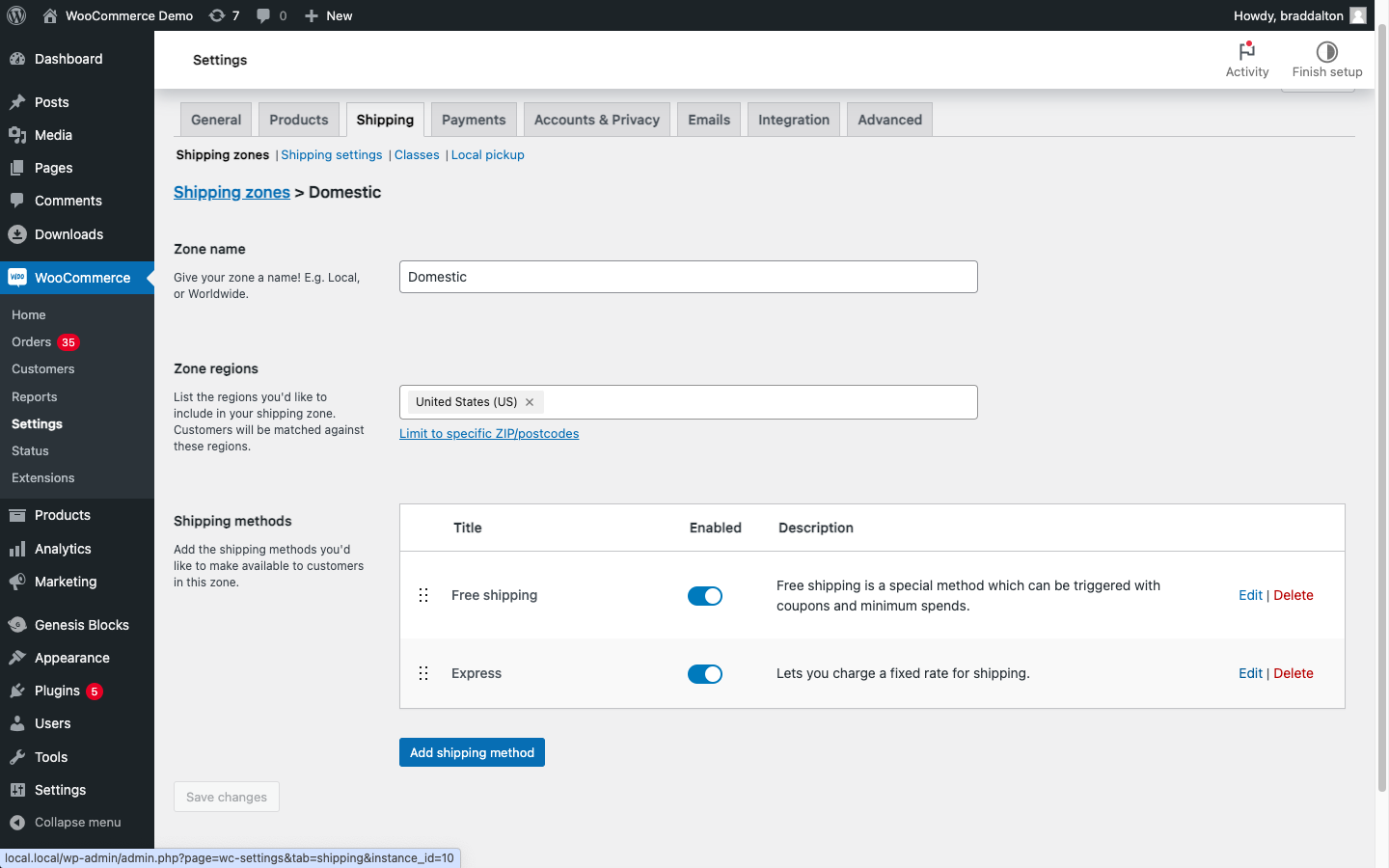1389x868 pixels.
Task: Remove United States (US) region tag
Action: click(530, 402)
